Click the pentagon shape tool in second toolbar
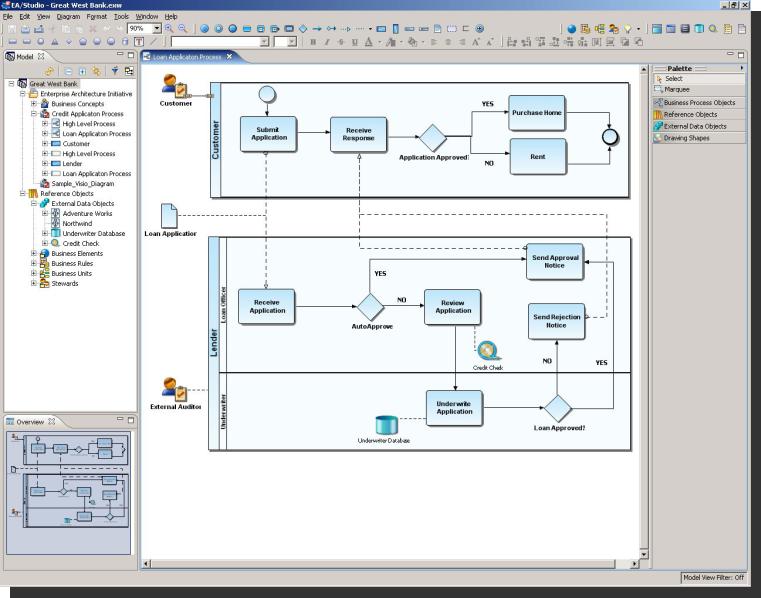The width and height of the screenshot is (761, 598). click(83, 42)
